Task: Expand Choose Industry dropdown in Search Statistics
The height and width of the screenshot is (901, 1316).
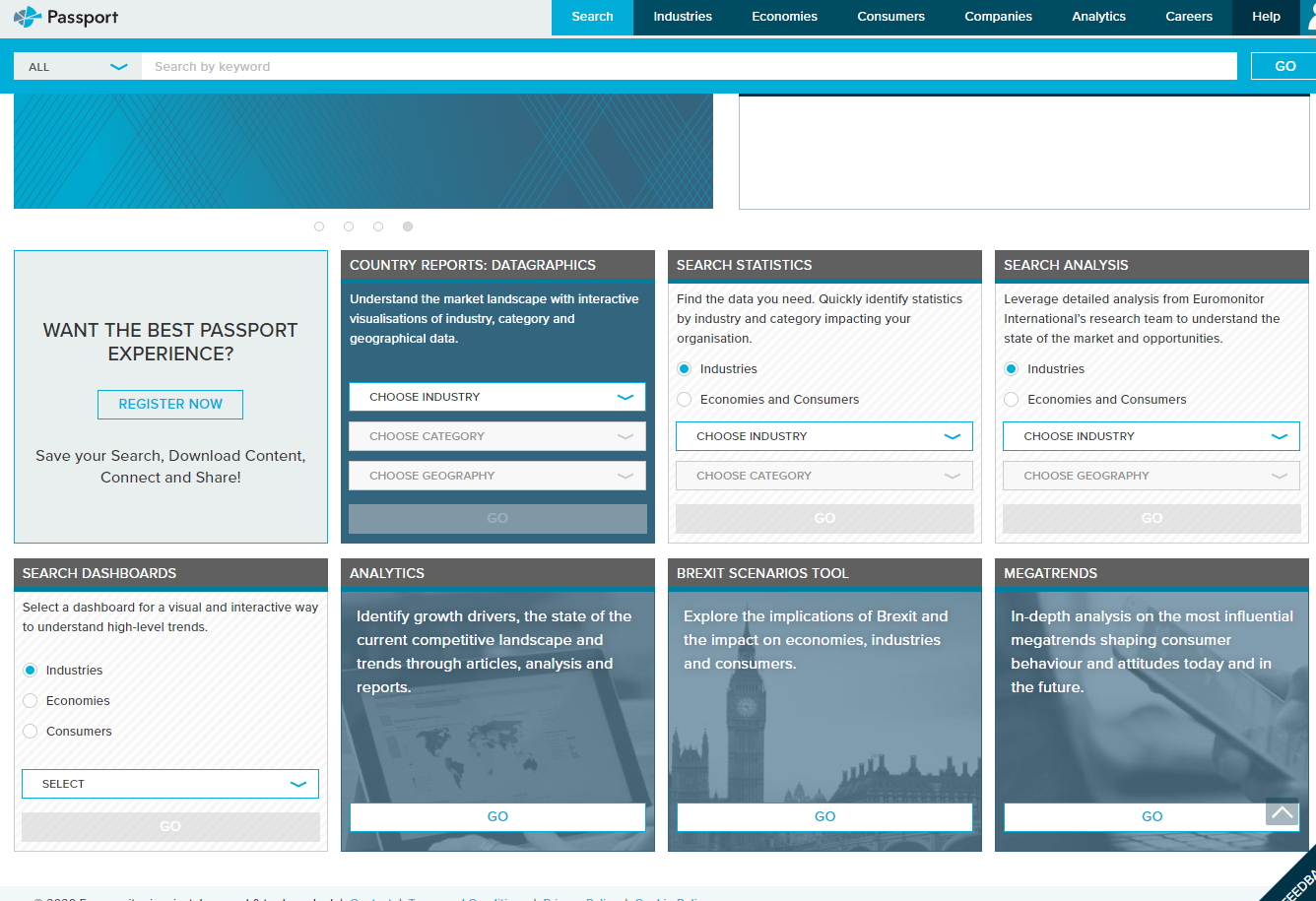Action: tap(824, 436)
